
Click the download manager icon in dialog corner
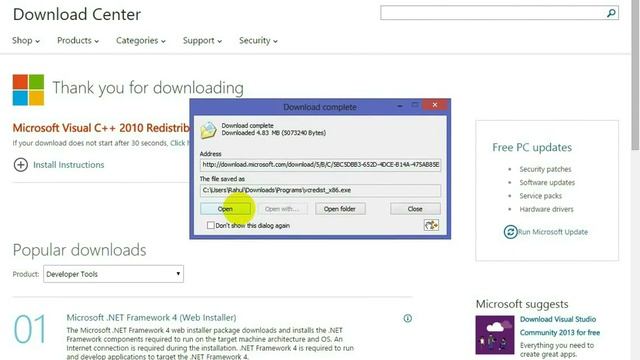point(431,225)
